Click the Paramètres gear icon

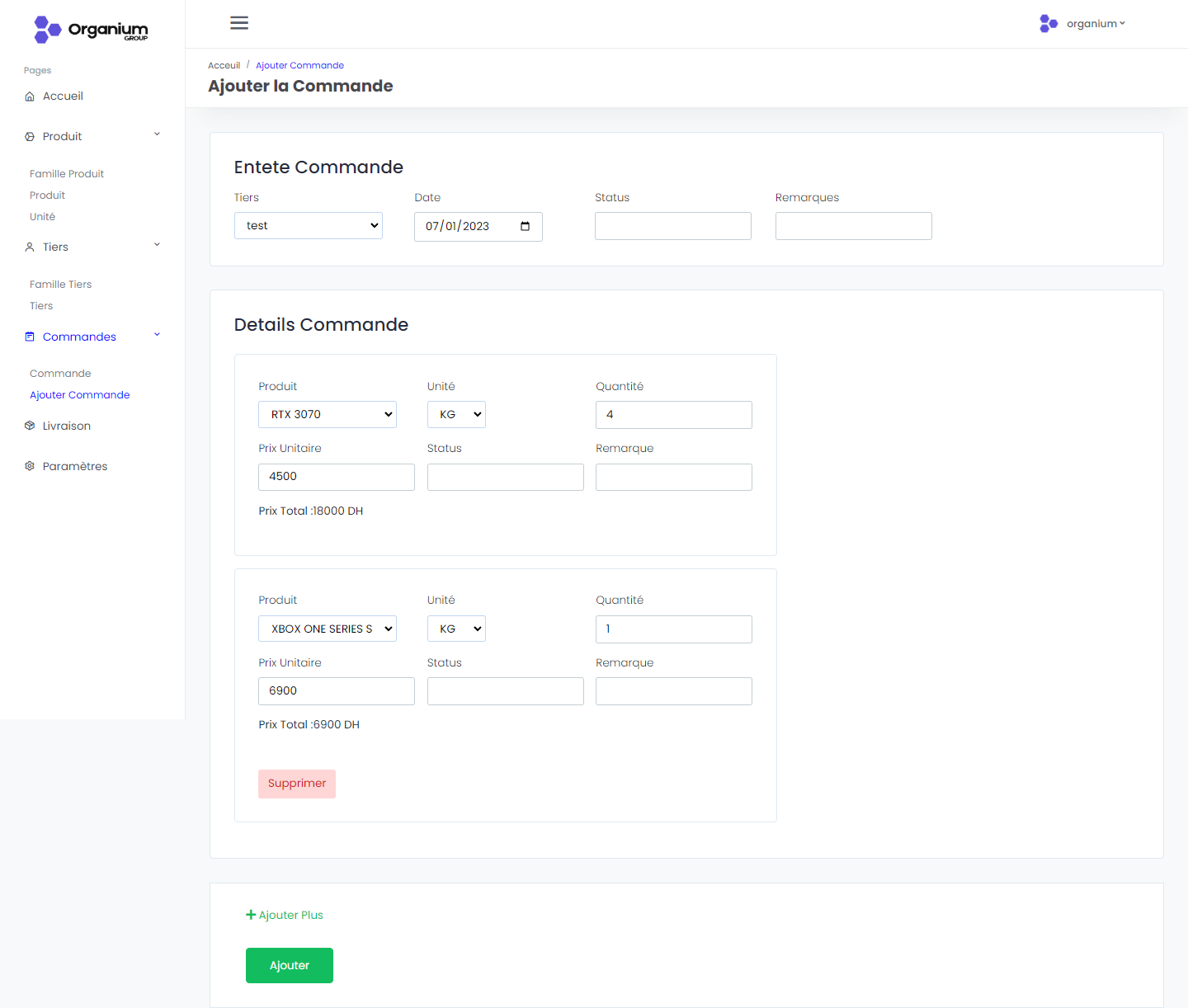(30, 467)
